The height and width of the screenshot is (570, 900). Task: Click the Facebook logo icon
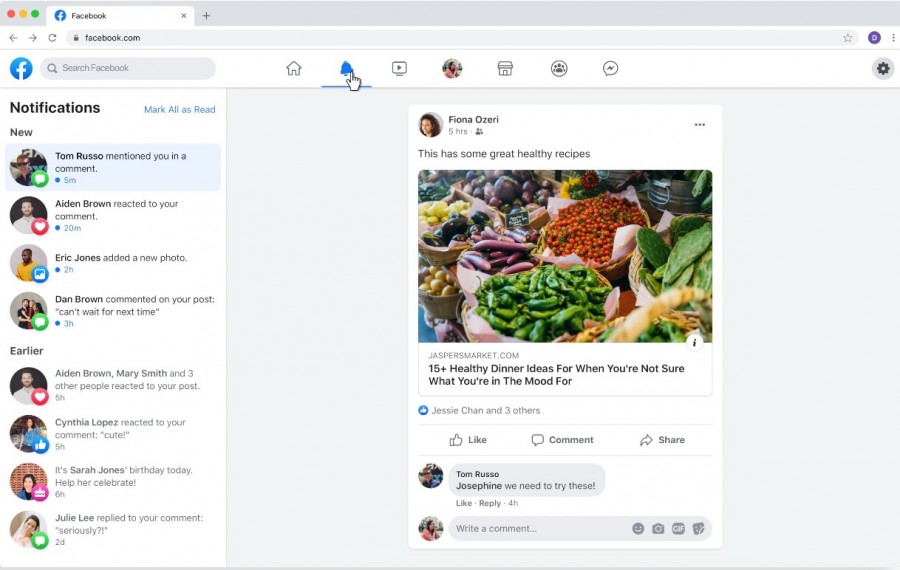coord(21,68)
